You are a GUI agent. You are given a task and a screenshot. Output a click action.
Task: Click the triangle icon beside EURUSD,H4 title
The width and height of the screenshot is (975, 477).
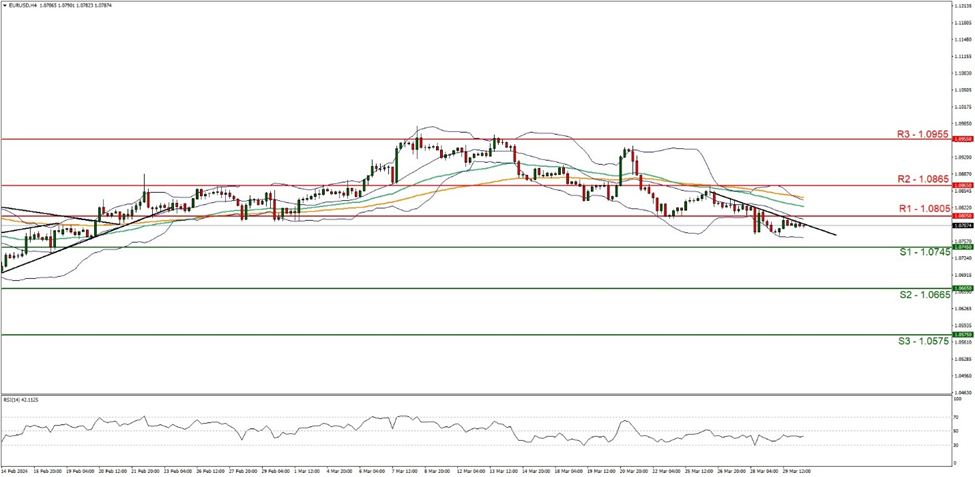pyautogui.click(x=5, y=6)
